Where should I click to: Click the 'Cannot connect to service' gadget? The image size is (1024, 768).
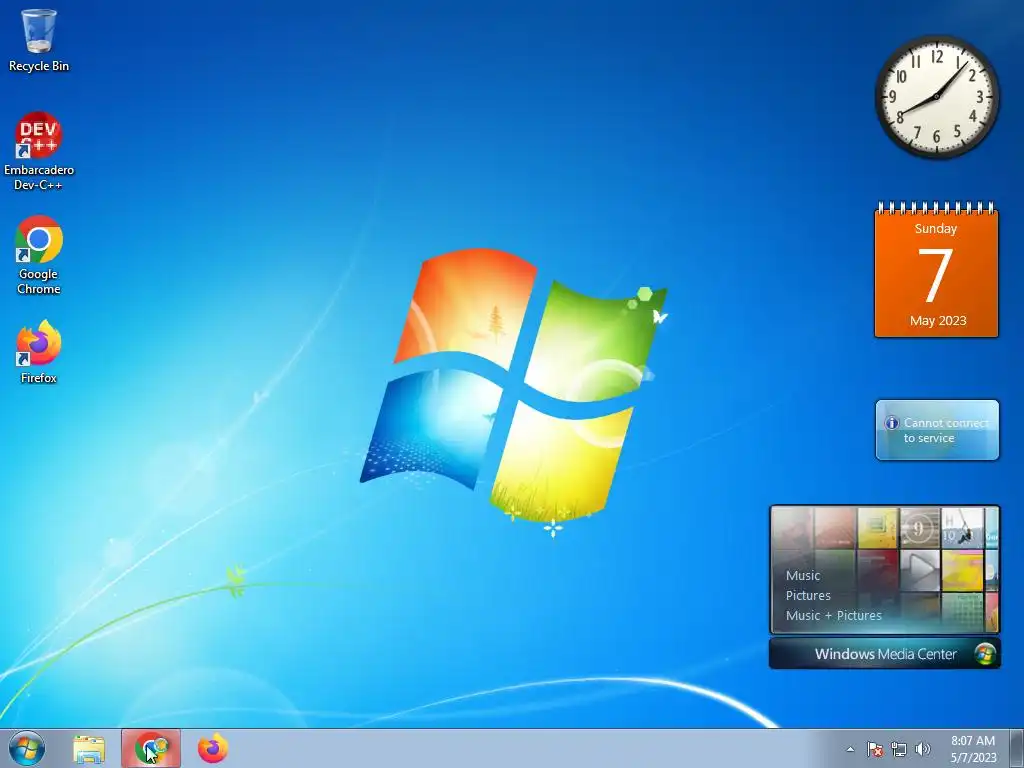937,430
